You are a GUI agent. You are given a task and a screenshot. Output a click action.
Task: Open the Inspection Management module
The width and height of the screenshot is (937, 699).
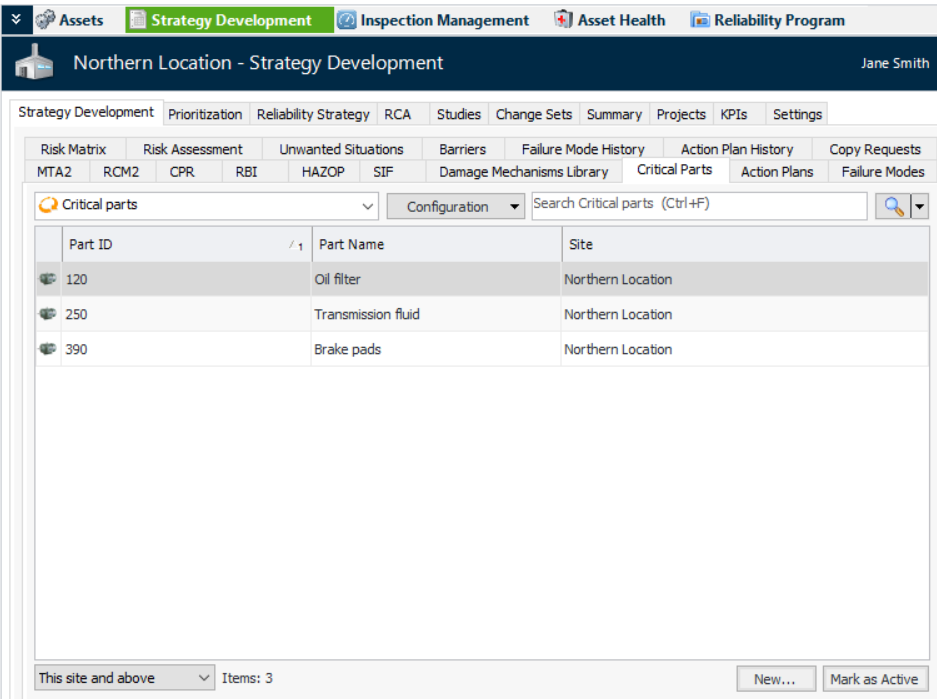tap(433, 20)
